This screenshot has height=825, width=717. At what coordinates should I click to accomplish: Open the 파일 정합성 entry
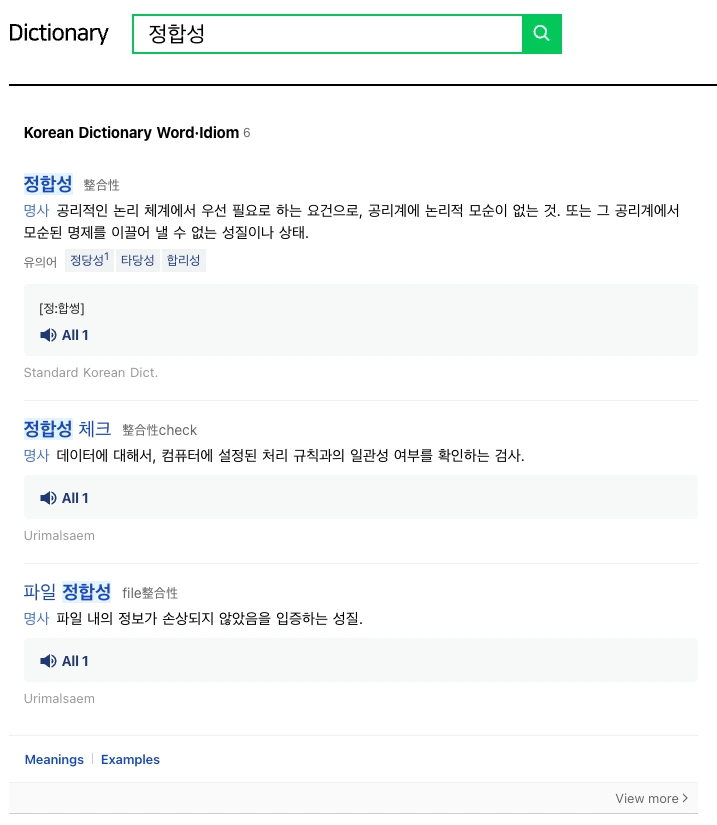pos(67,592)
